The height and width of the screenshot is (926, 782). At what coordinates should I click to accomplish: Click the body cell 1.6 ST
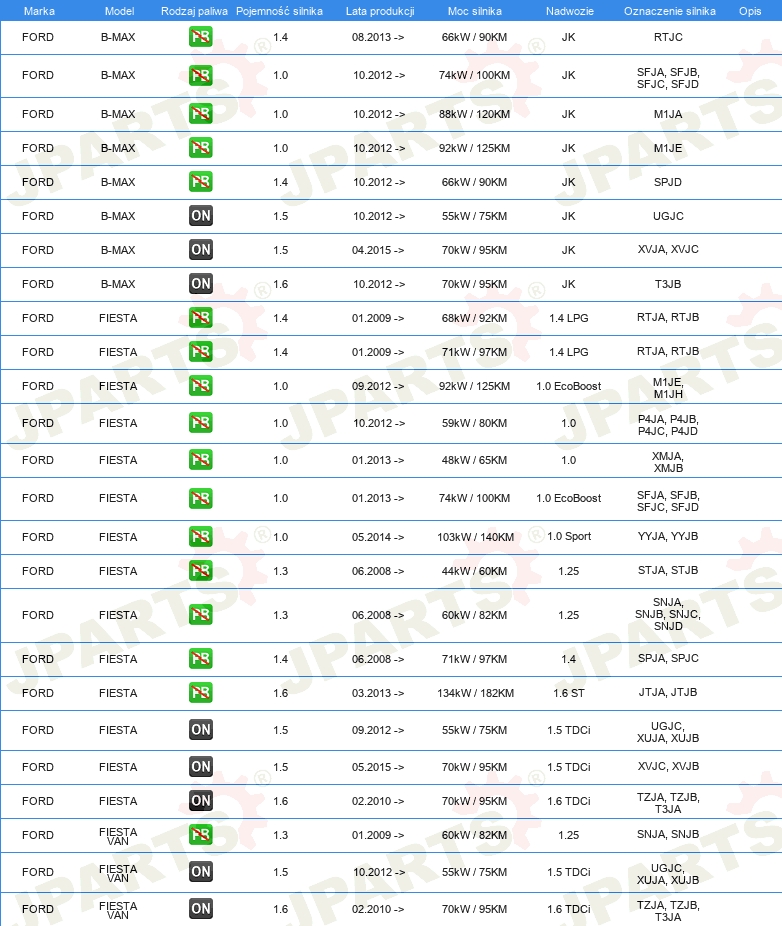[x=569, y=693]
